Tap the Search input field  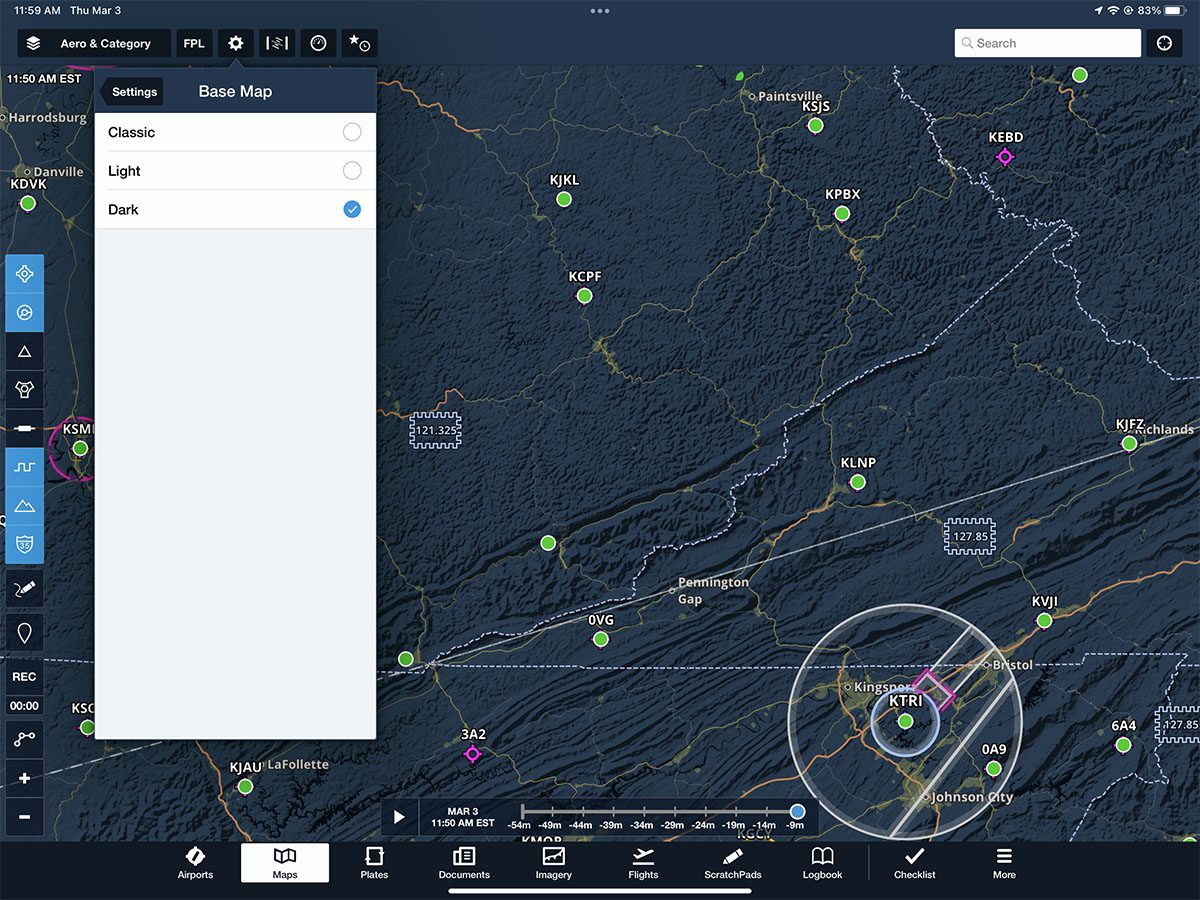click(1047, 44)
